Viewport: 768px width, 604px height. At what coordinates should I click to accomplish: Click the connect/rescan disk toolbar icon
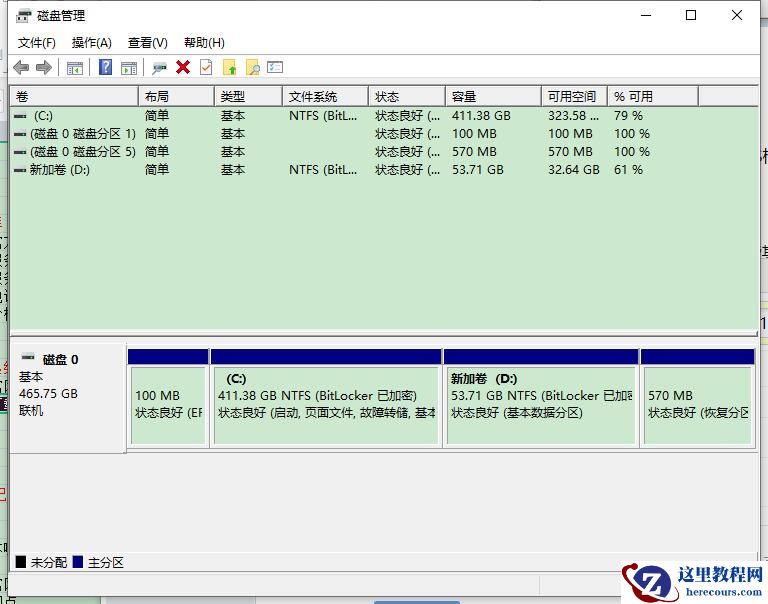pyautogui.click(x=159, y=68)
